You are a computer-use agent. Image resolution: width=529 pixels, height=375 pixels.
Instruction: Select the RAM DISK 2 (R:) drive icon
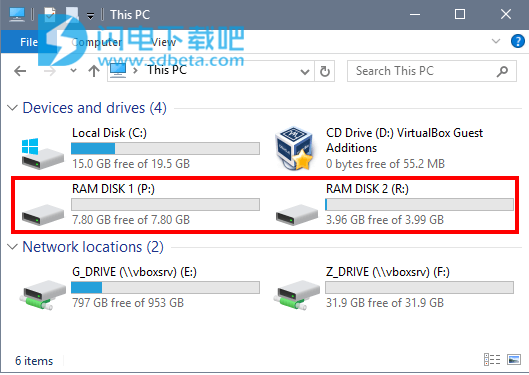(x=297, y=214)
